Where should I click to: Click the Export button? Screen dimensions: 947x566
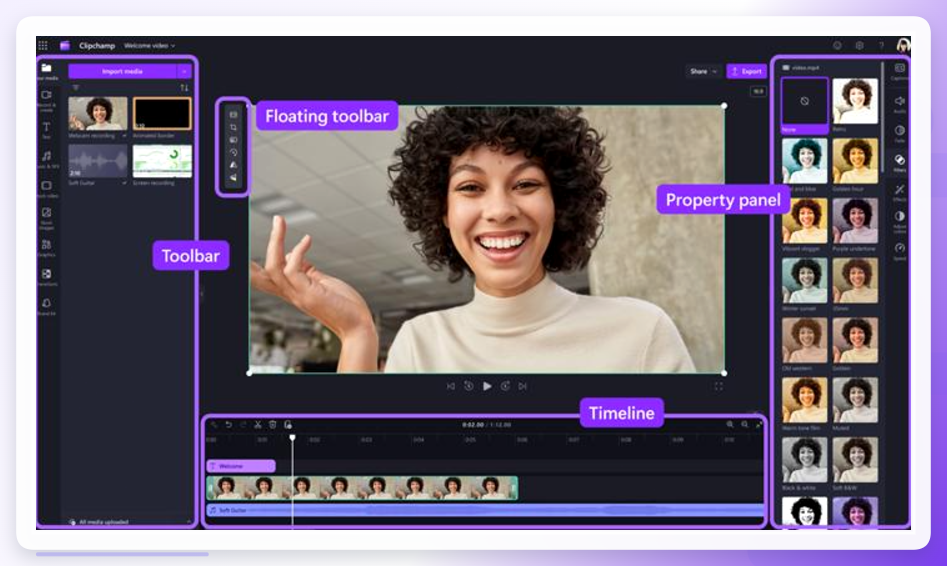click(x=746, y=71)
